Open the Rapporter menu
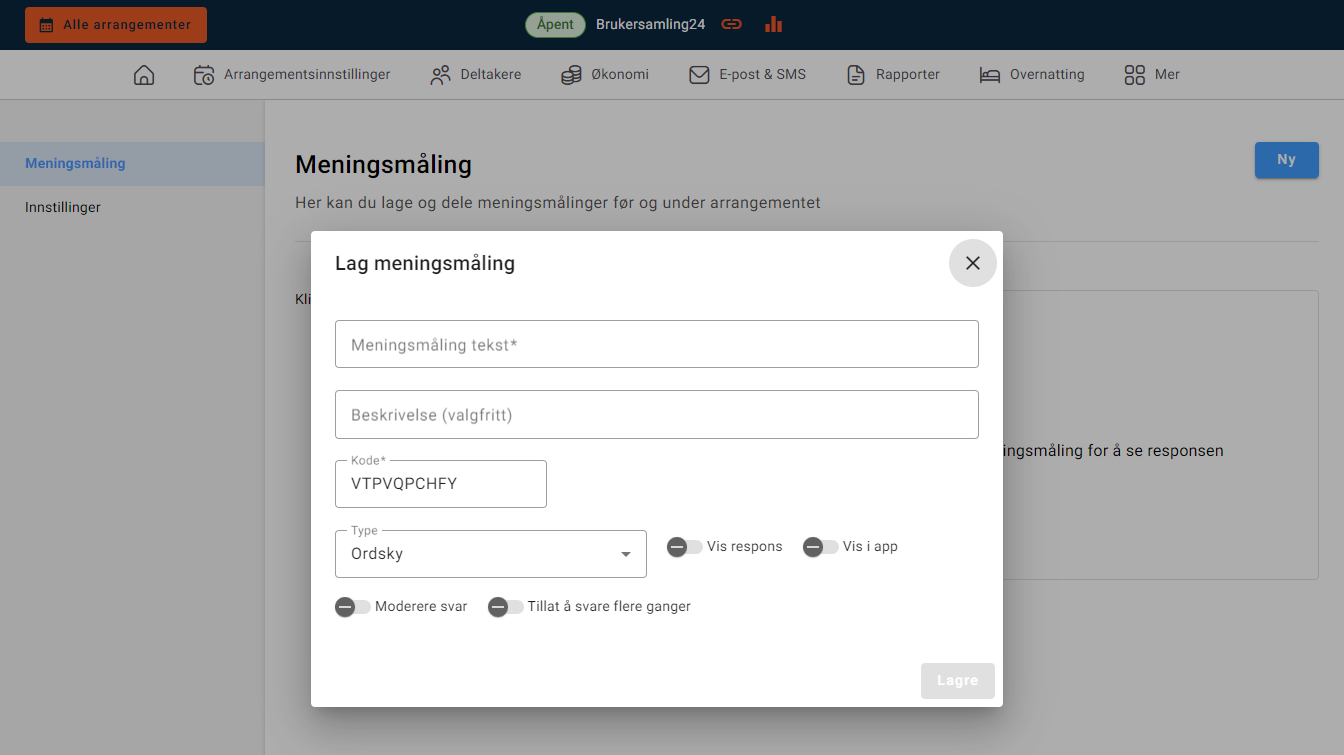The image size is (1344, 755). click(893, 75)
